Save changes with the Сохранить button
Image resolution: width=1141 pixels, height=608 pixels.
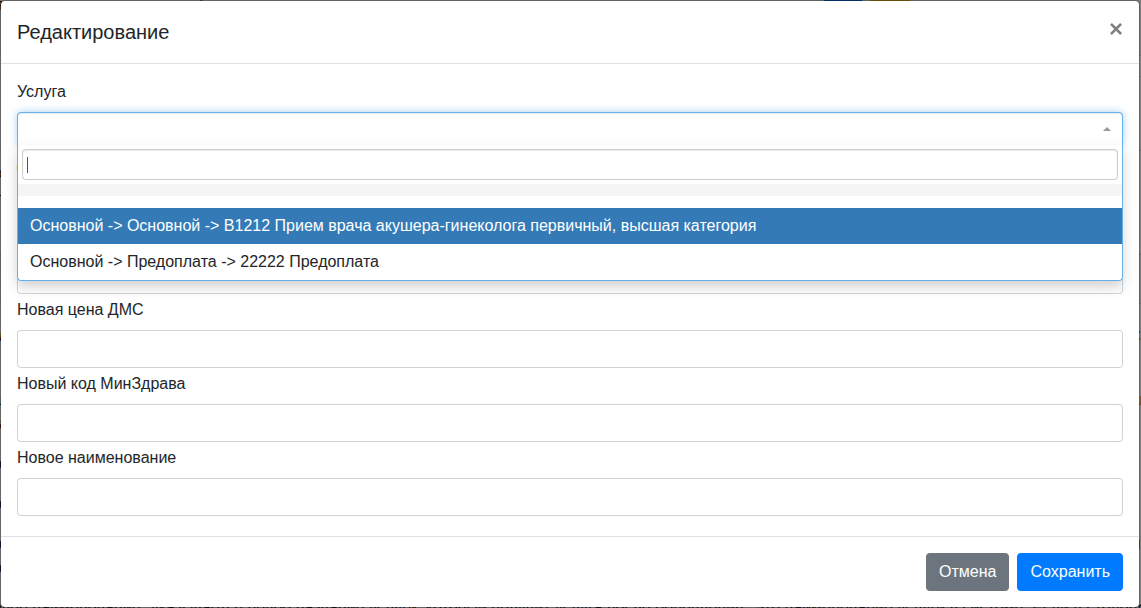click(1069, 572)
